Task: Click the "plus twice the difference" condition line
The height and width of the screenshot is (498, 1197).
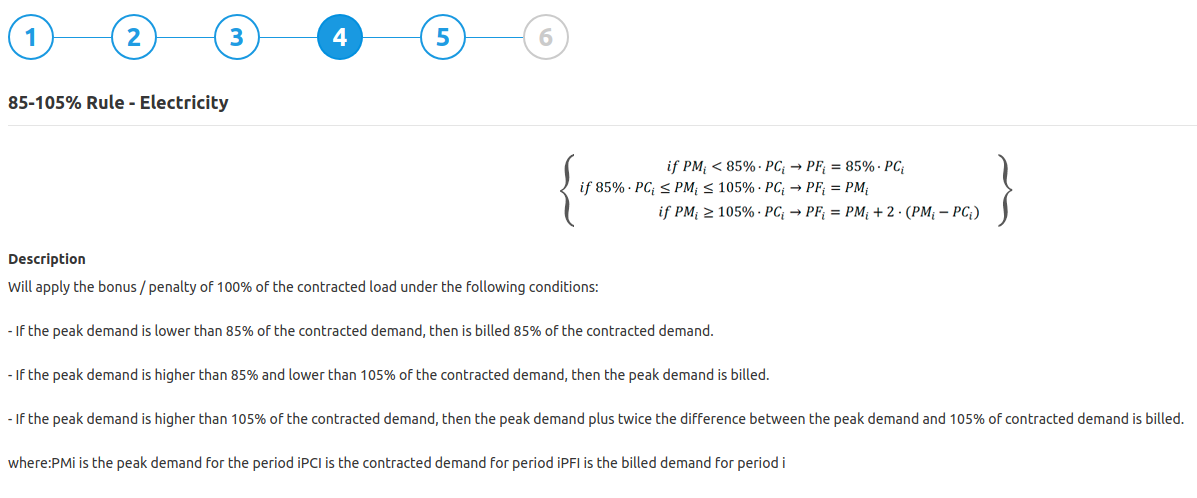Action: [595, 419]
